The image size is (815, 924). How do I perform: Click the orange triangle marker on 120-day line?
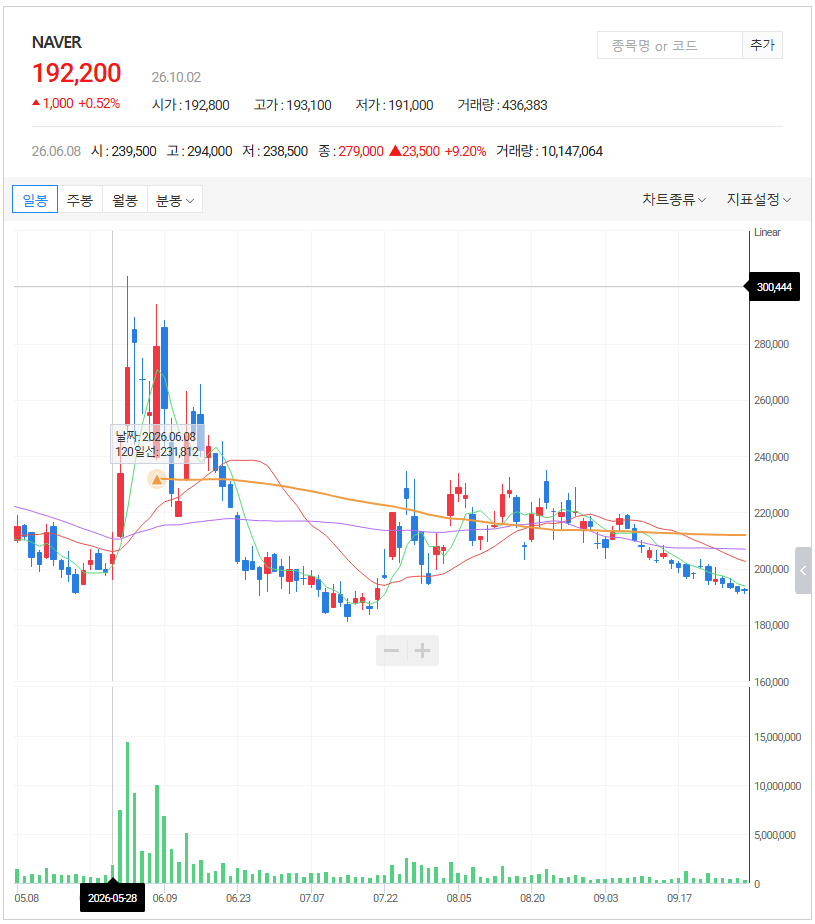157,480
